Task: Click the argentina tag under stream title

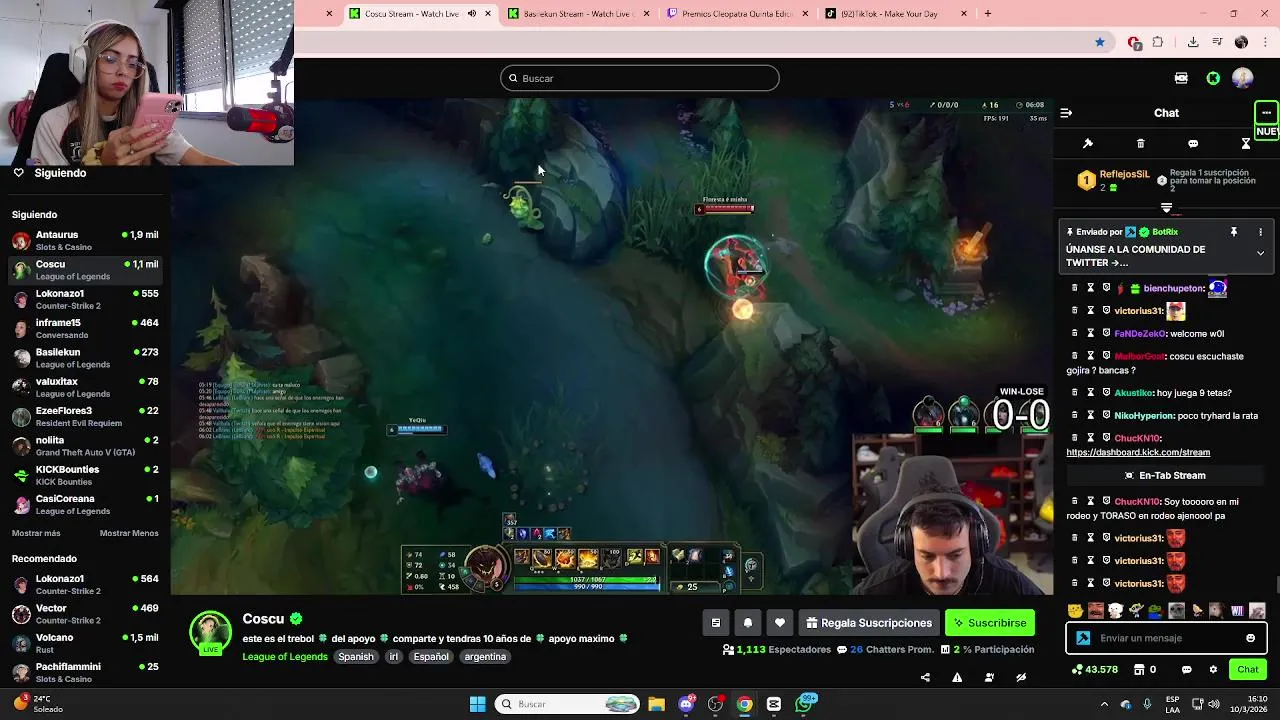Action: pos(485,657)
